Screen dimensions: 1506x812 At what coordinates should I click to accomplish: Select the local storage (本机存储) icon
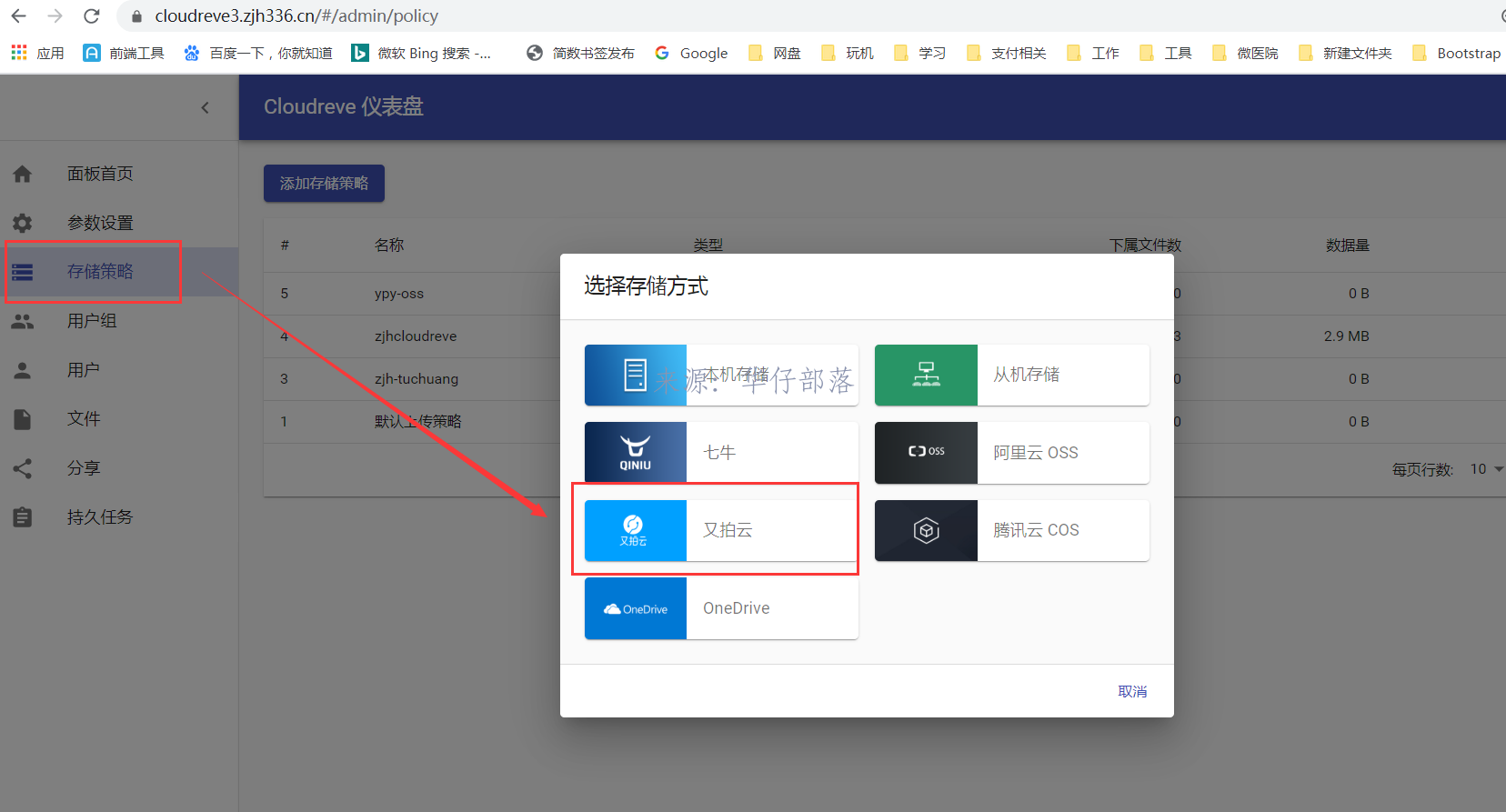[636, 375]
